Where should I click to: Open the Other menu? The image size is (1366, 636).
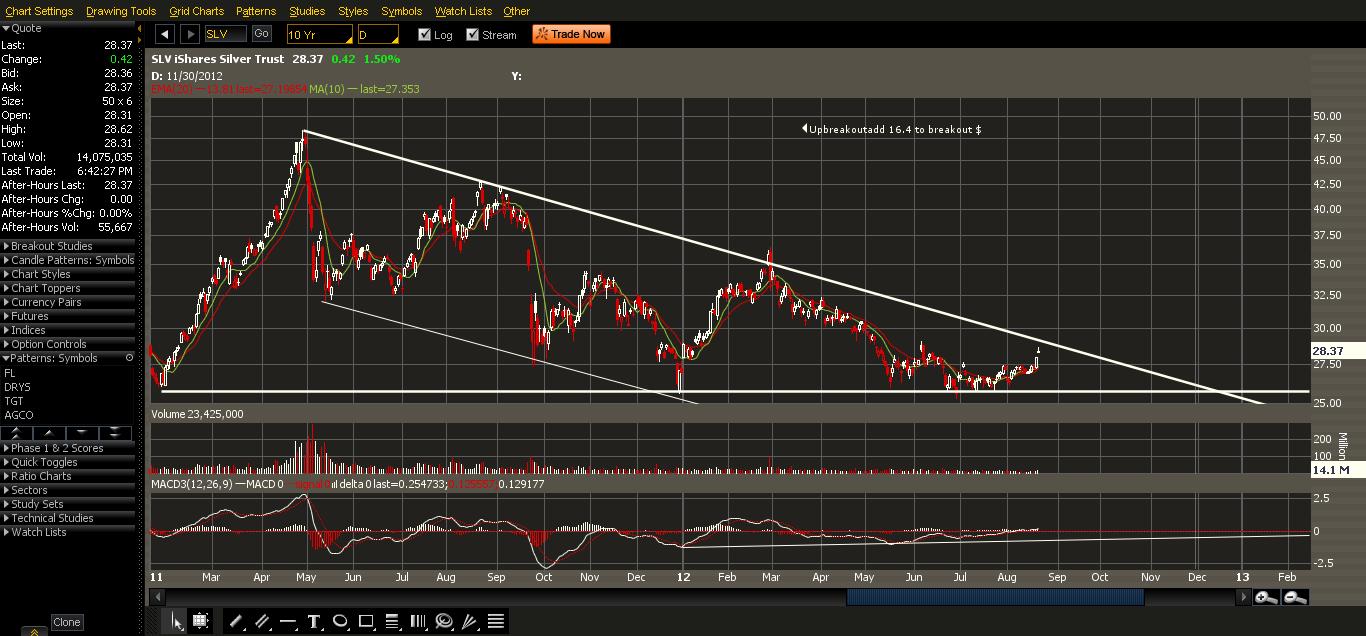click(x=517, y=11)
